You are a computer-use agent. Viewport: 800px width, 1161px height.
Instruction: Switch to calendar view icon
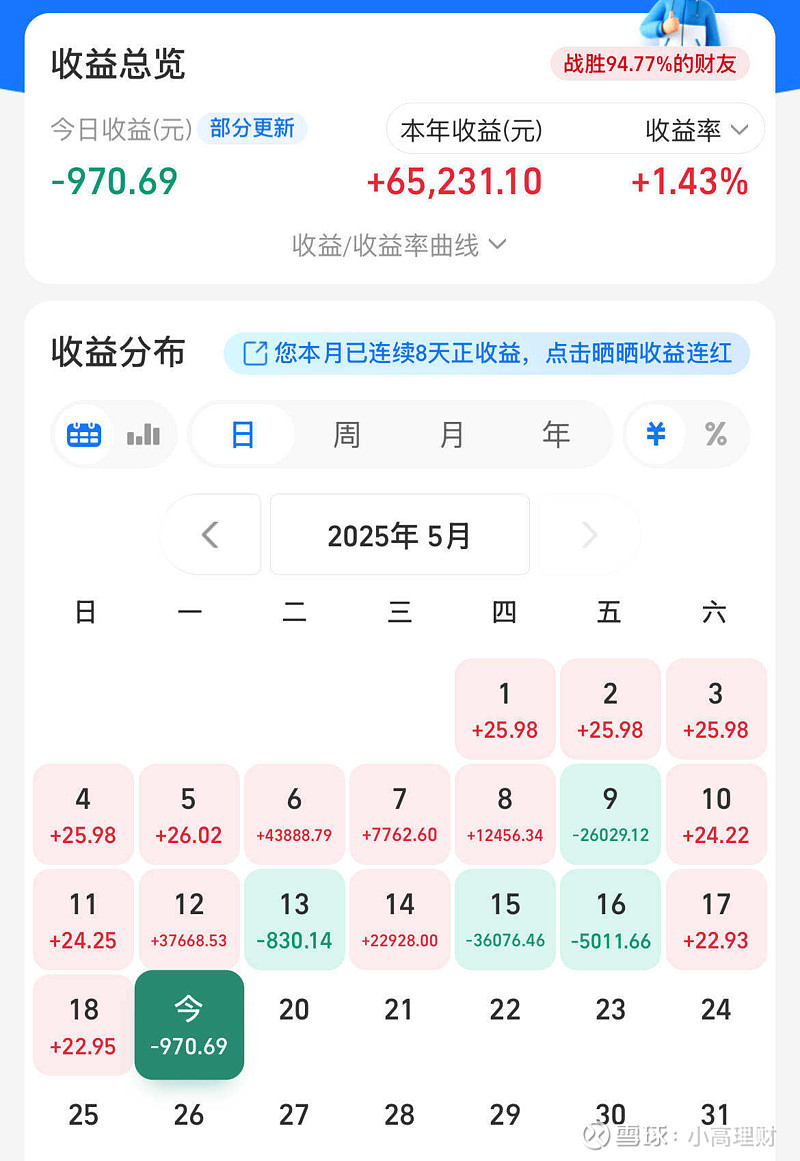[84, 435]
